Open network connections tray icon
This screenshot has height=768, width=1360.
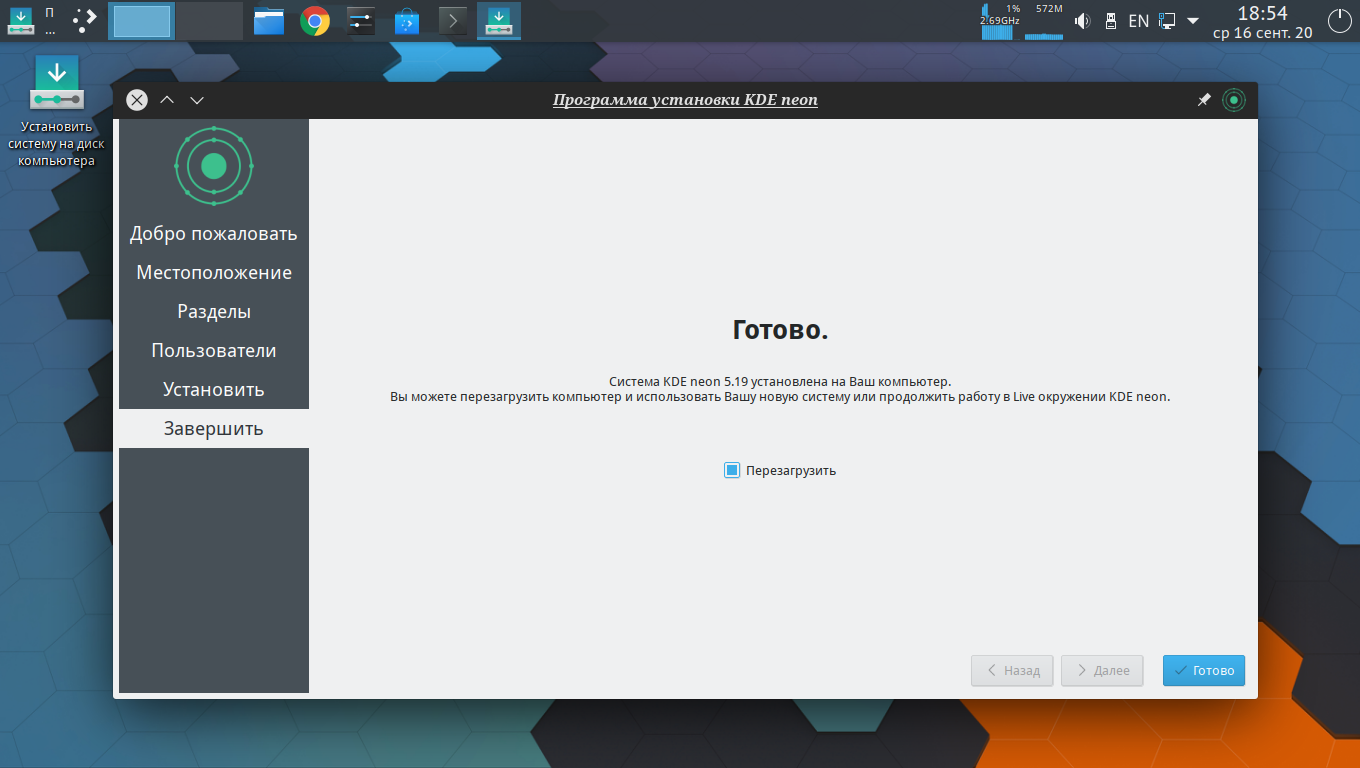click(x=1166, y=20)
